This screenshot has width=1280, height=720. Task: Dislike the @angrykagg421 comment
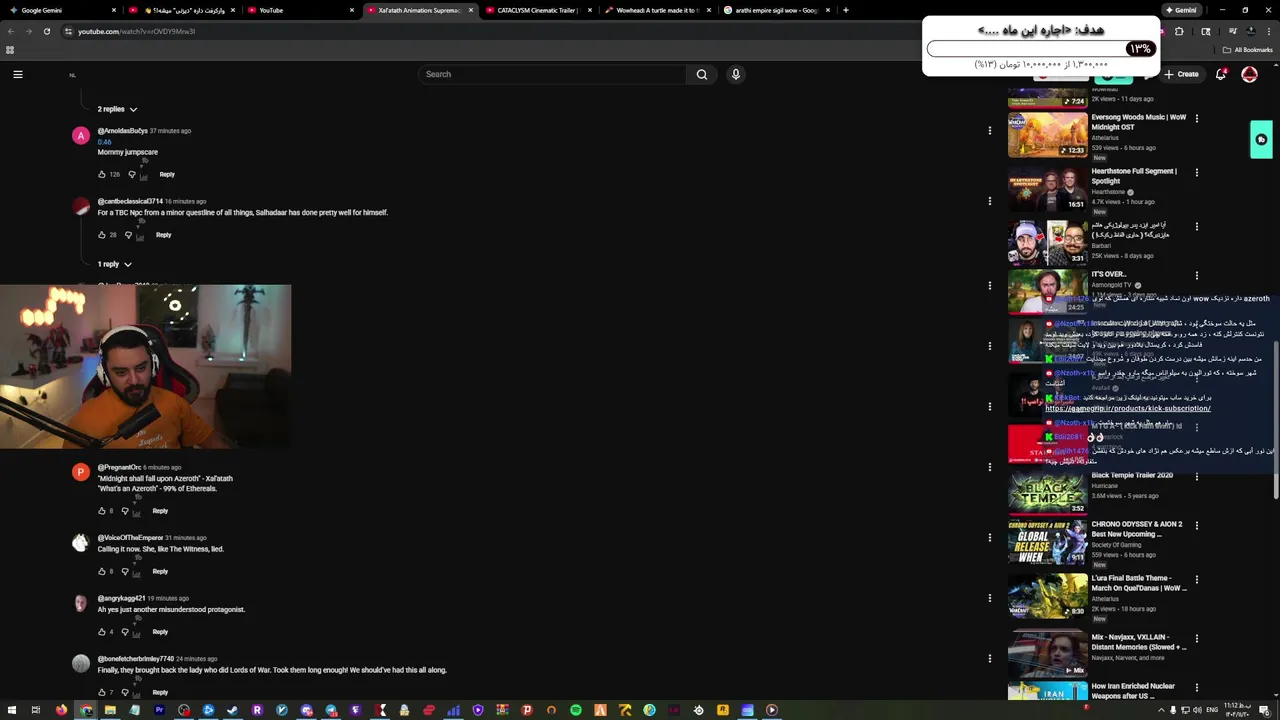125,632
